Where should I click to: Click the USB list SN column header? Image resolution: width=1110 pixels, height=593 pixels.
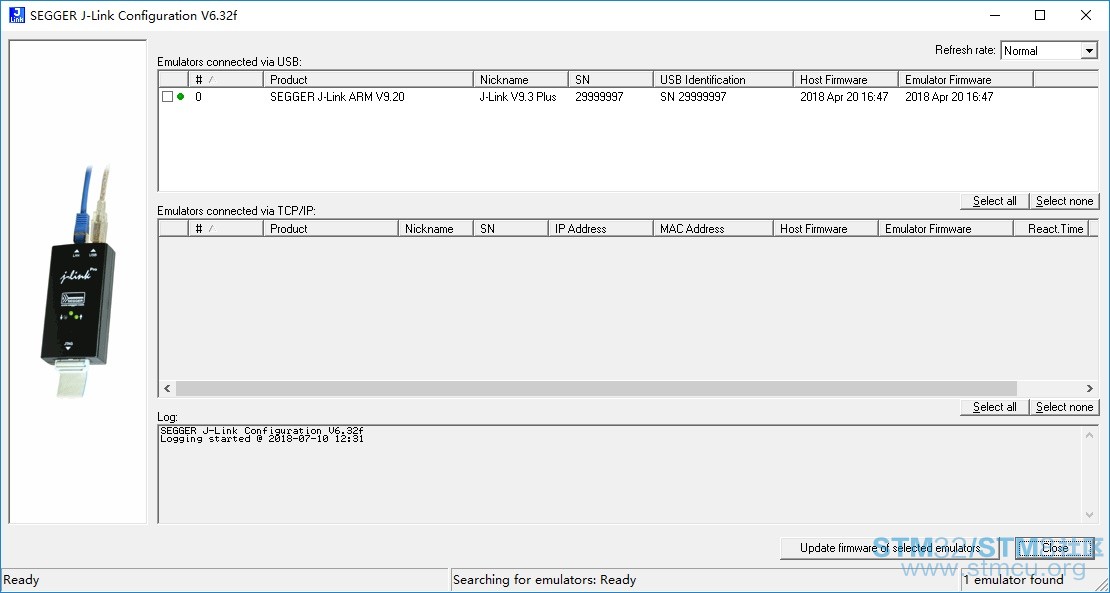click(x=611, y=79)
